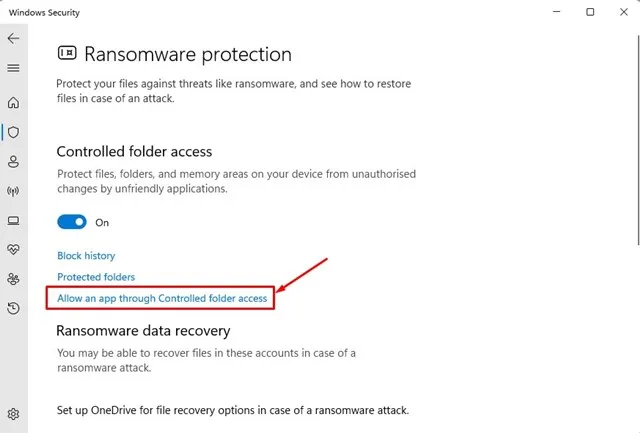Maximize the Windows Security window
The image size is (640, 433).
[590, 12]
